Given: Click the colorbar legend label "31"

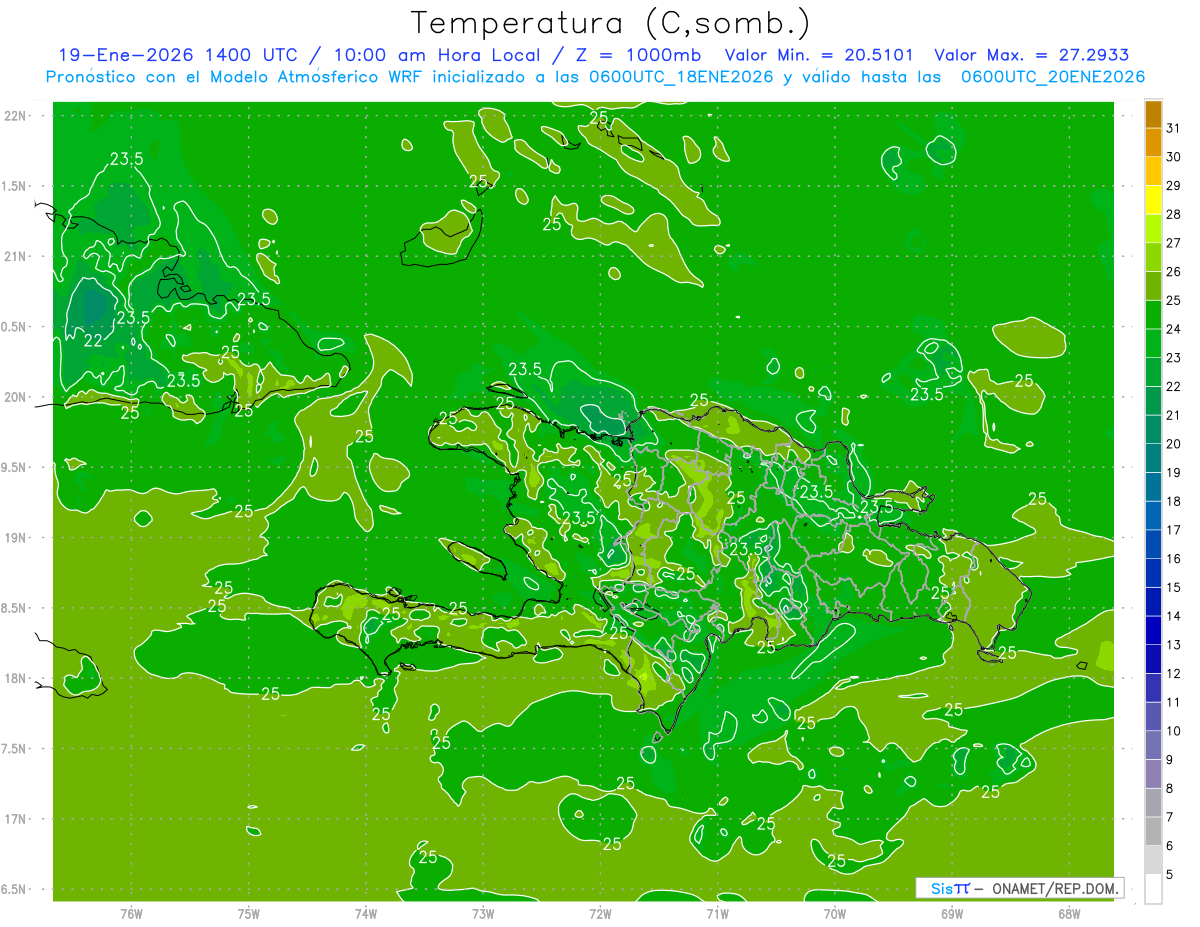Looking at the screenshot, I should [1174, 128].
